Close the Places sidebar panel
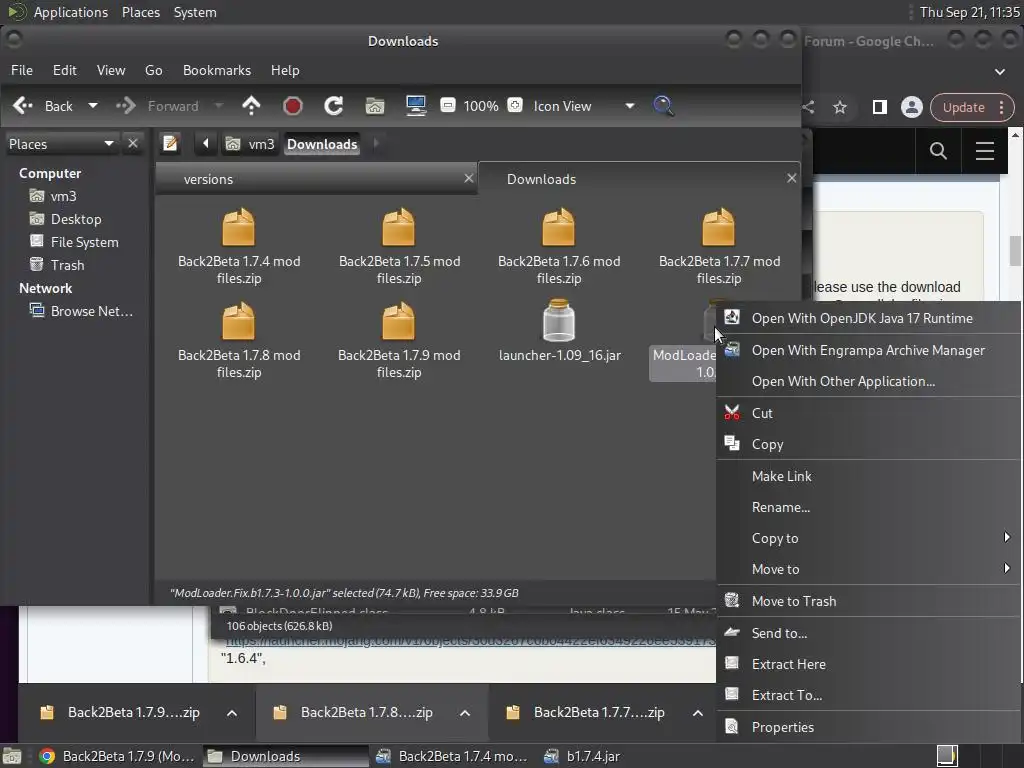This screenshot has width=1024, height=768. (133, 143)
